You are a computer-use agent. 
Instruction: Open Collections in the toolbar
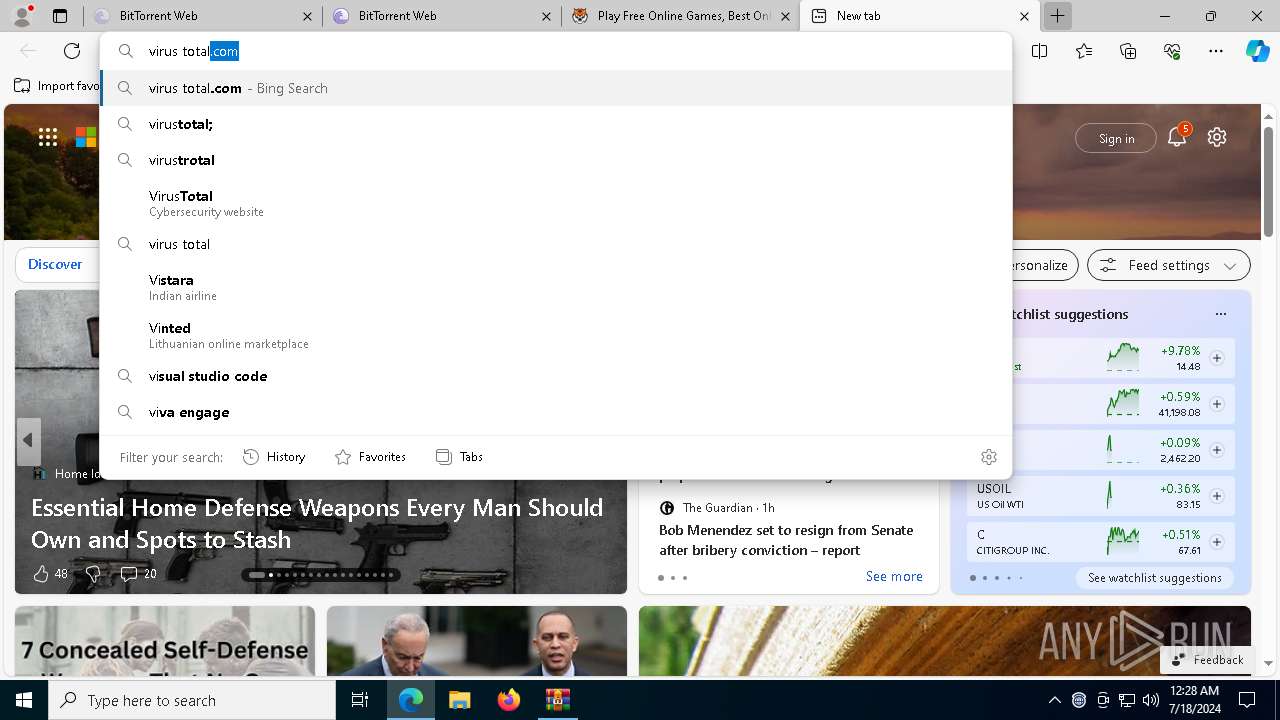(x=1128, y=51)
